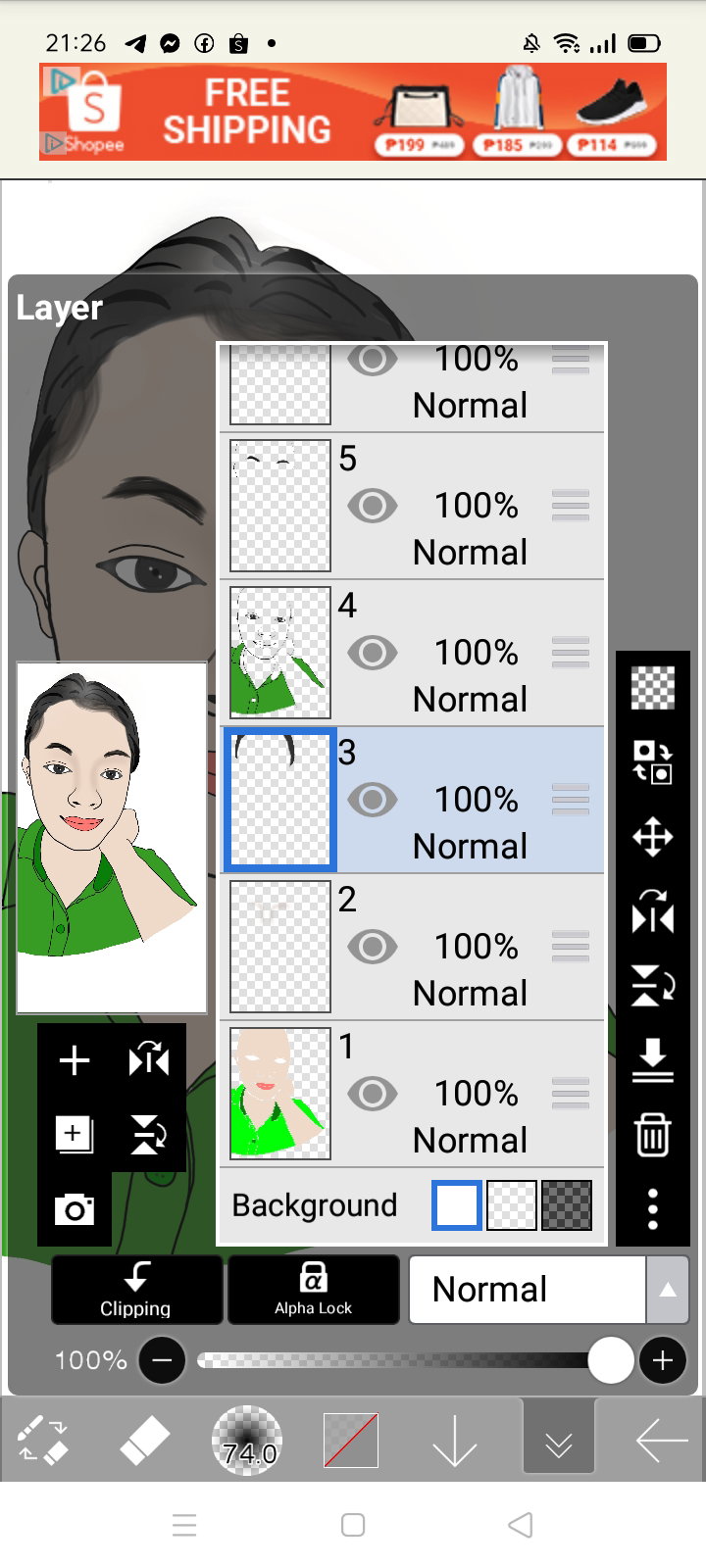Hide layer 1 with the eye icon
Screen dimensions: 706x1568
coord(373,1094)
